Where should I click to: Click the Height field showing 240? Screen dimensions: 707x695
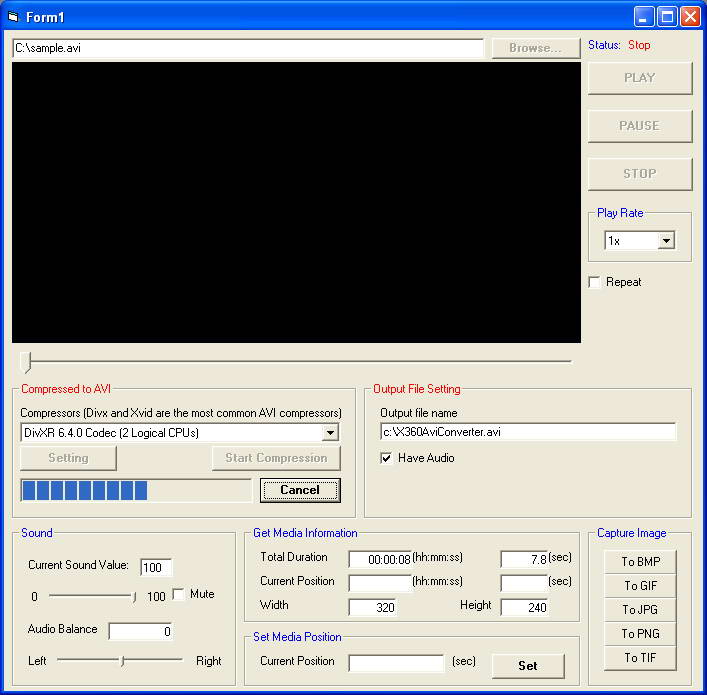click(x=525, y=607)
